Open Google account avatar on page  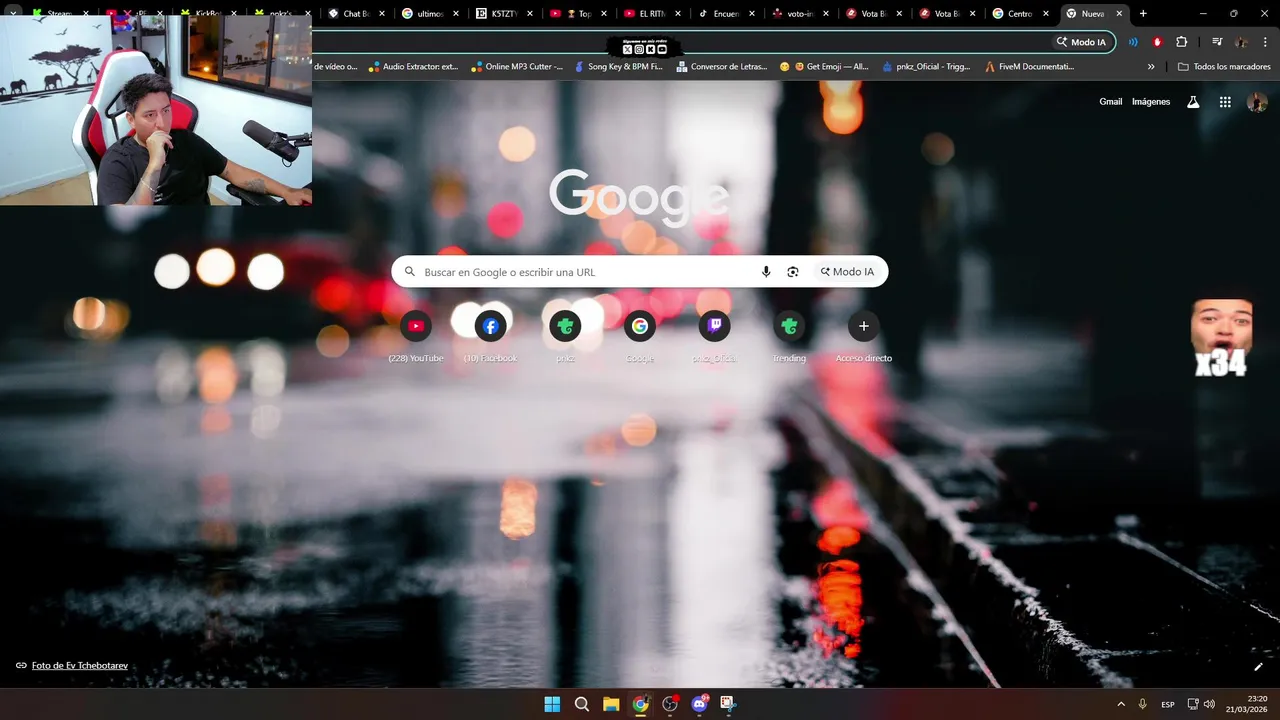pyautogui.click(x=1258, y=102)
